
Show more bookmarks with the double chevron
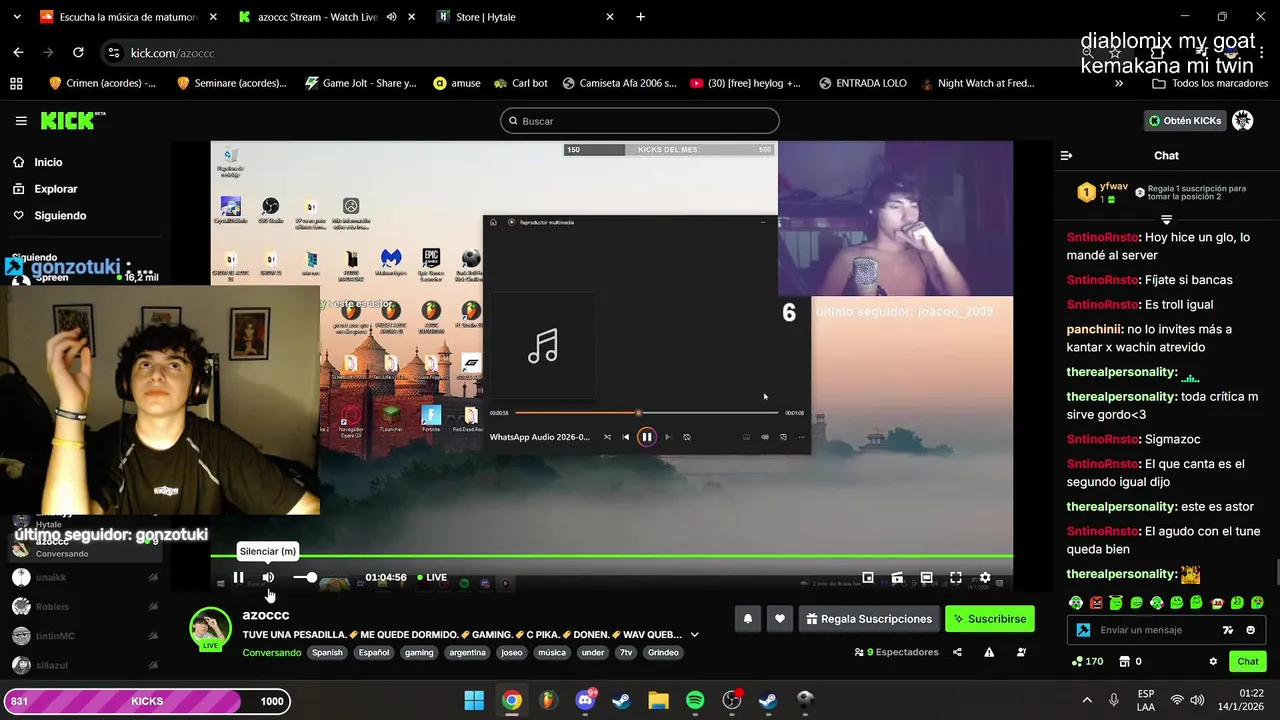point(1119,83)
